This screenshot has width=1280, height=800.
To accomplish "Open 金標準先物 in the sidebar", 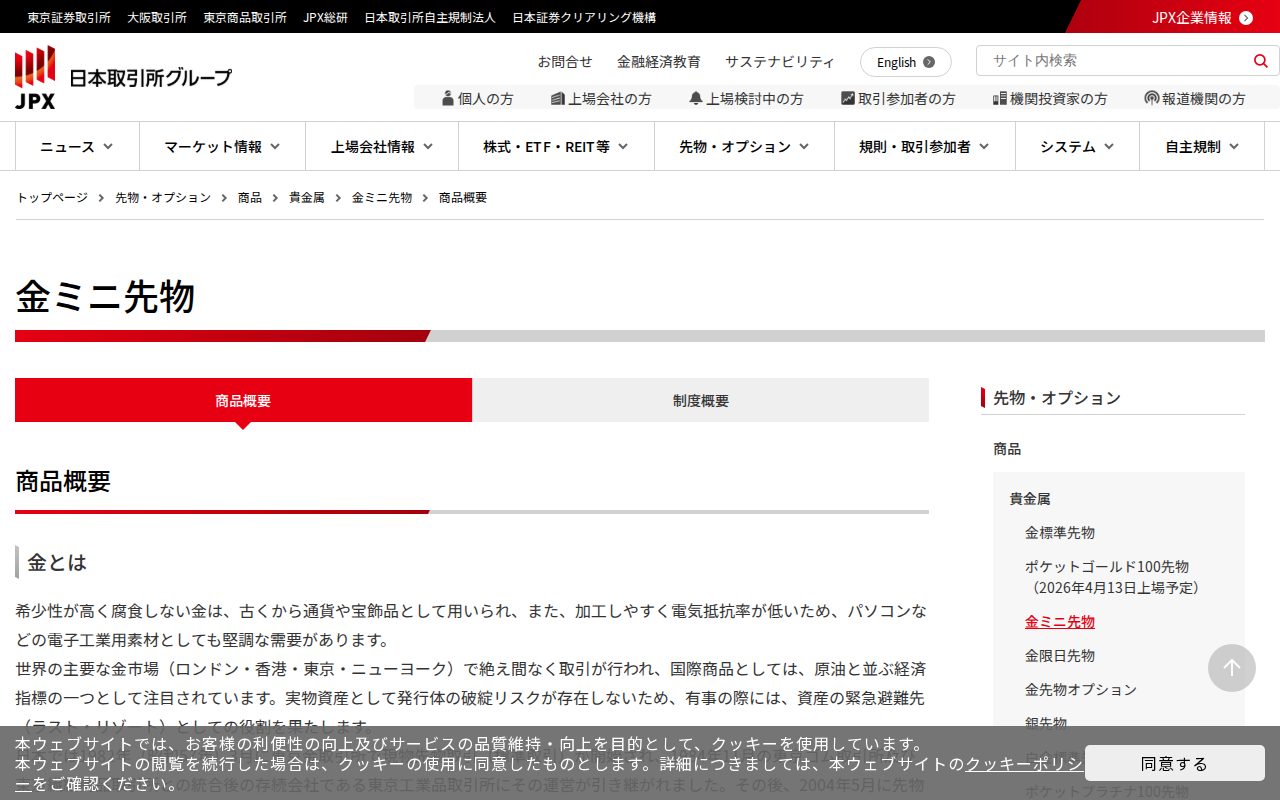I will click(x=1060, y=532).
